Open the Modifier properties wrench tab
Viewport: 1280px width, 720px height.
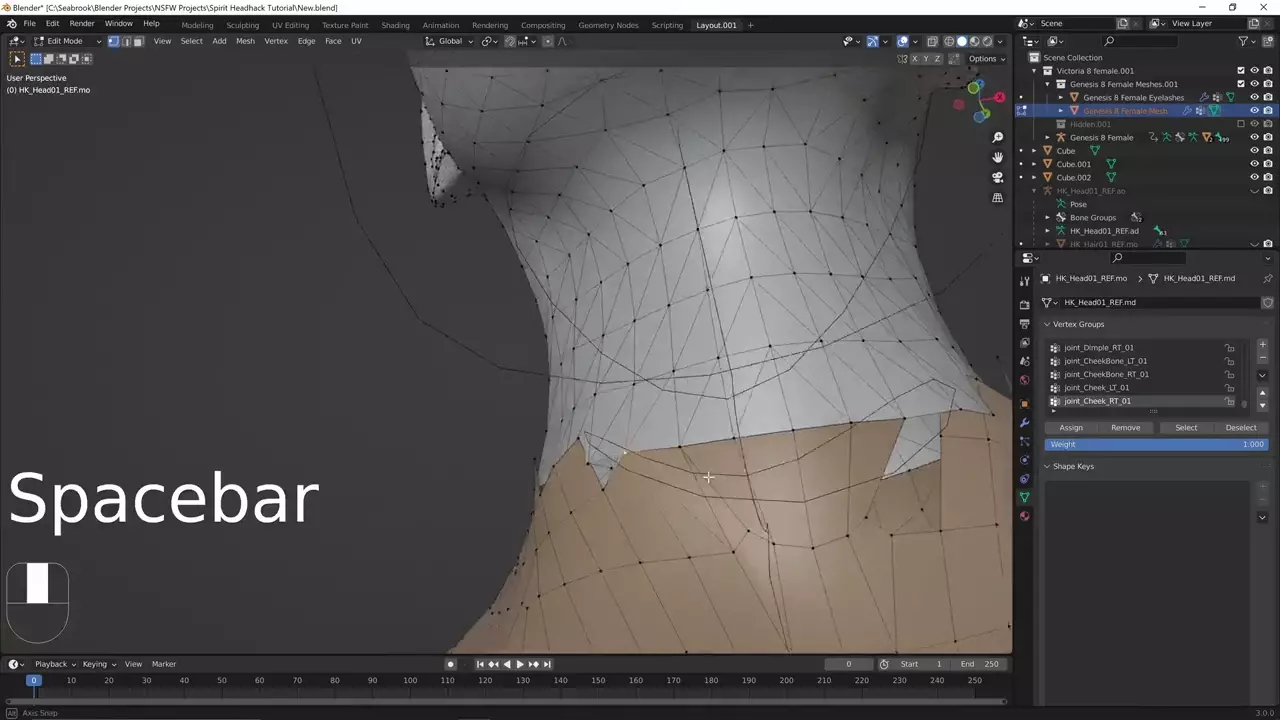1024,422
